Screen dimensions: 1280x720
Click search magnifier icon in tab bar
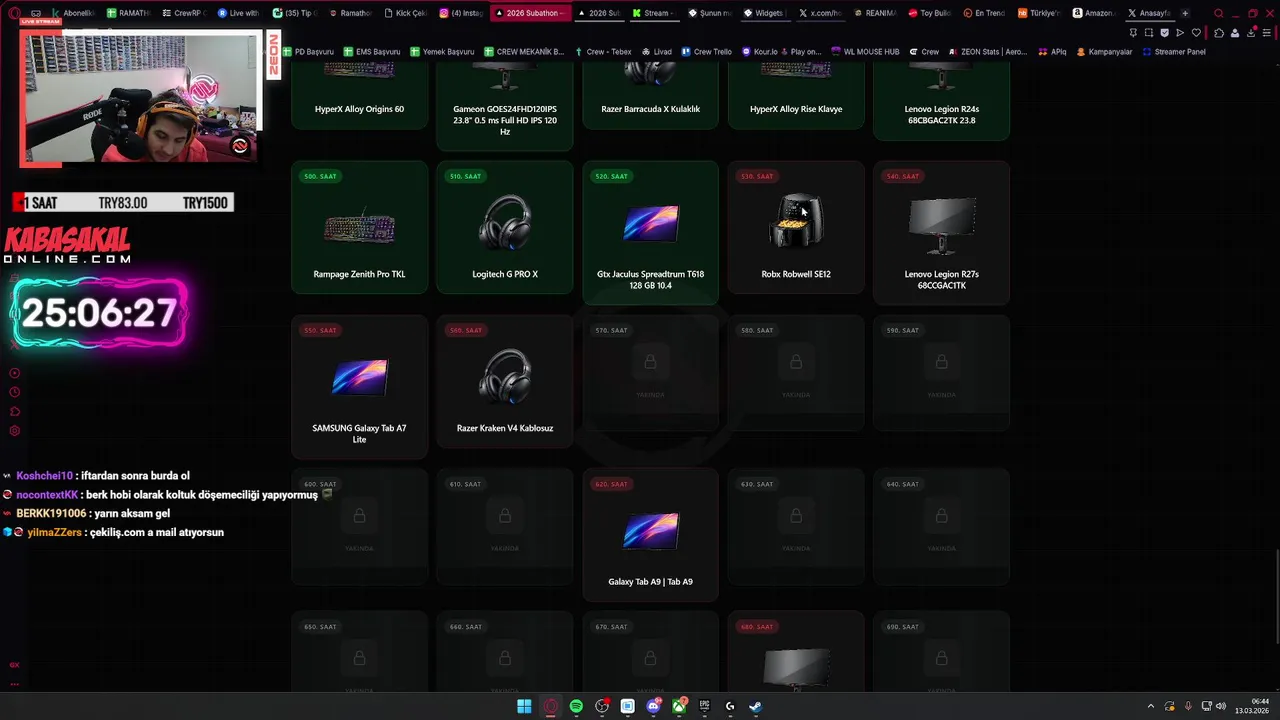pos(1218,13)
